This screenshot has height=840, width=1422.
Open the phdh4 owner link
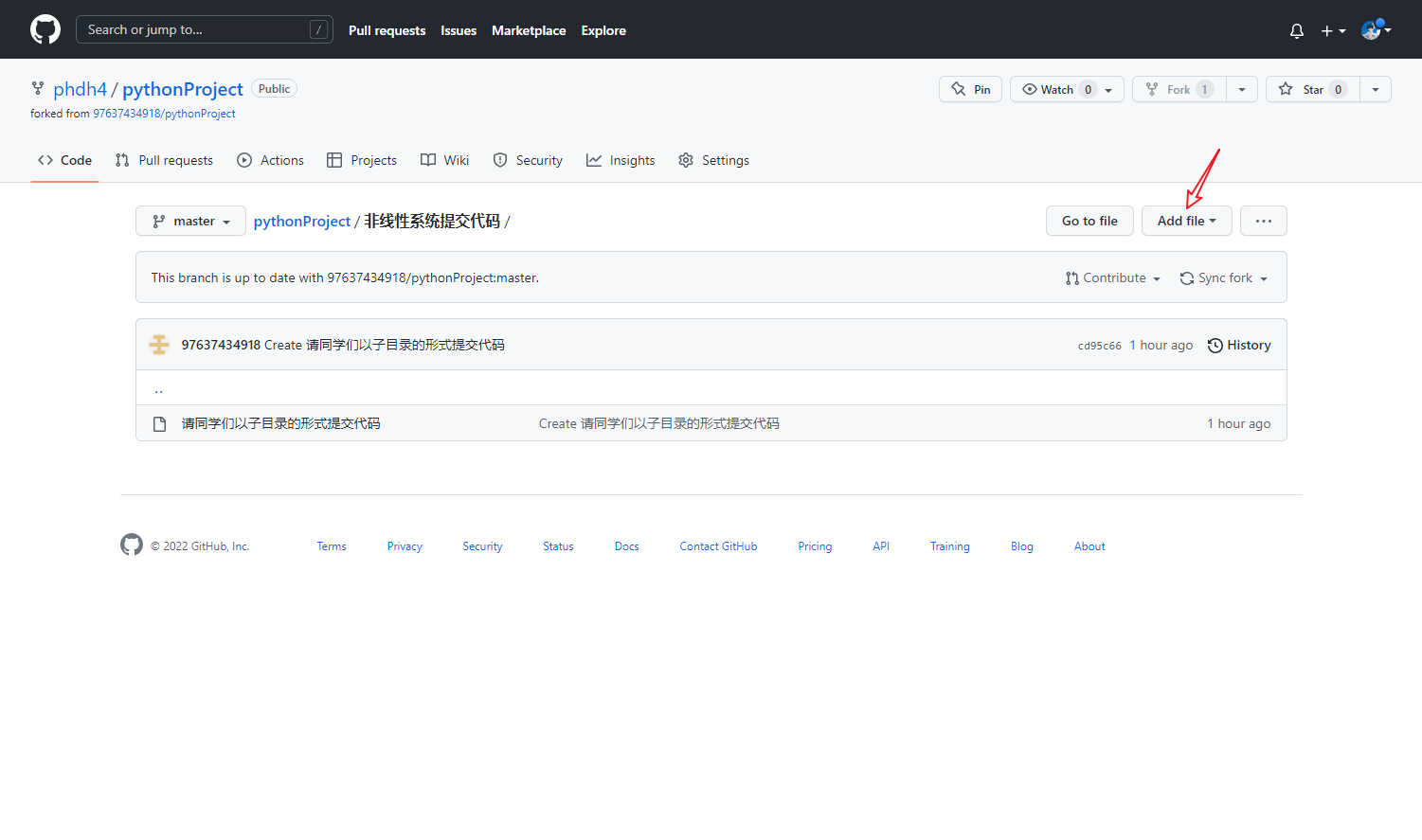click(80, 89)
